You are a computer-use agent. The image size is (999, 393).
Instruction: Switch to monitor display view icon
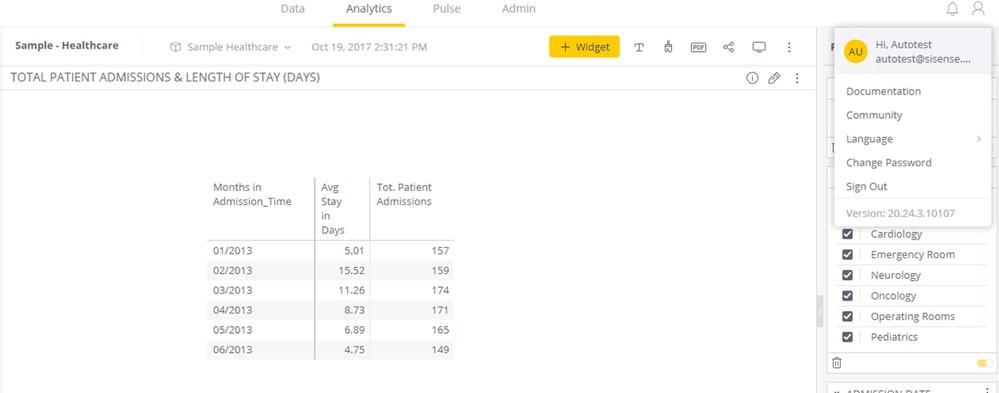759,47
